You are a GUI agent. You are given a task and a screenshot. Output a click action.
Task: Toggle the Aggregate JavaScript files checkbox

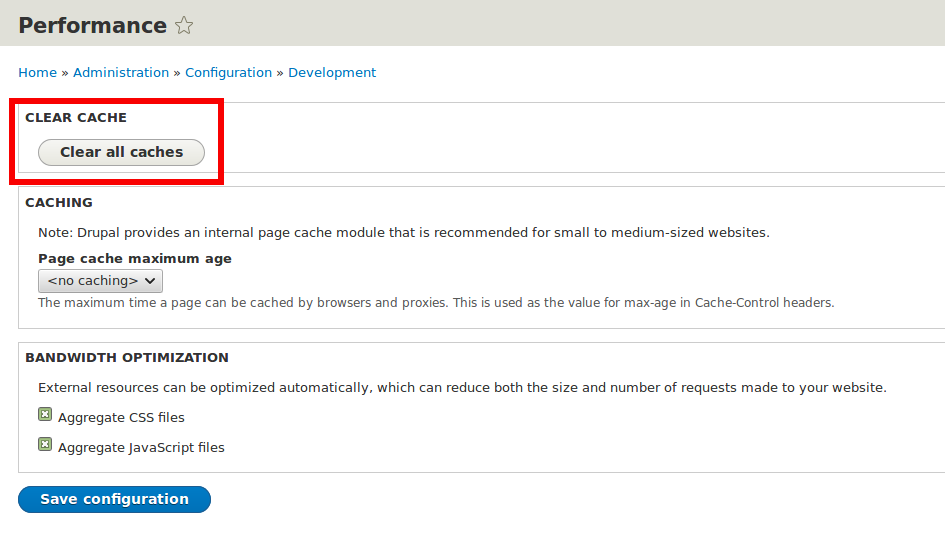[45, 444]
